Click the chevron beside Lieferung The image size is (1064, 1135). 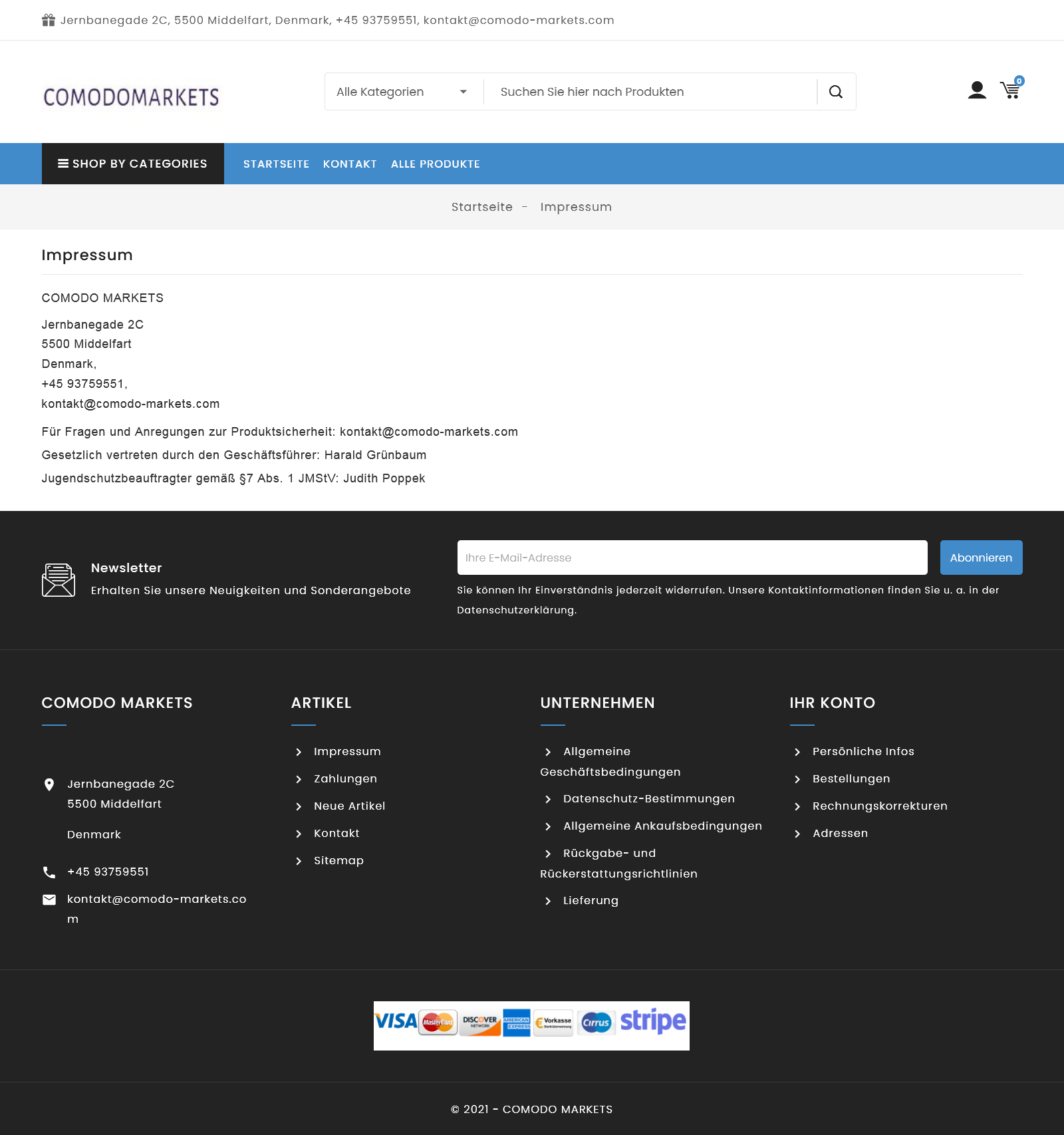click(x=548, y=901)
